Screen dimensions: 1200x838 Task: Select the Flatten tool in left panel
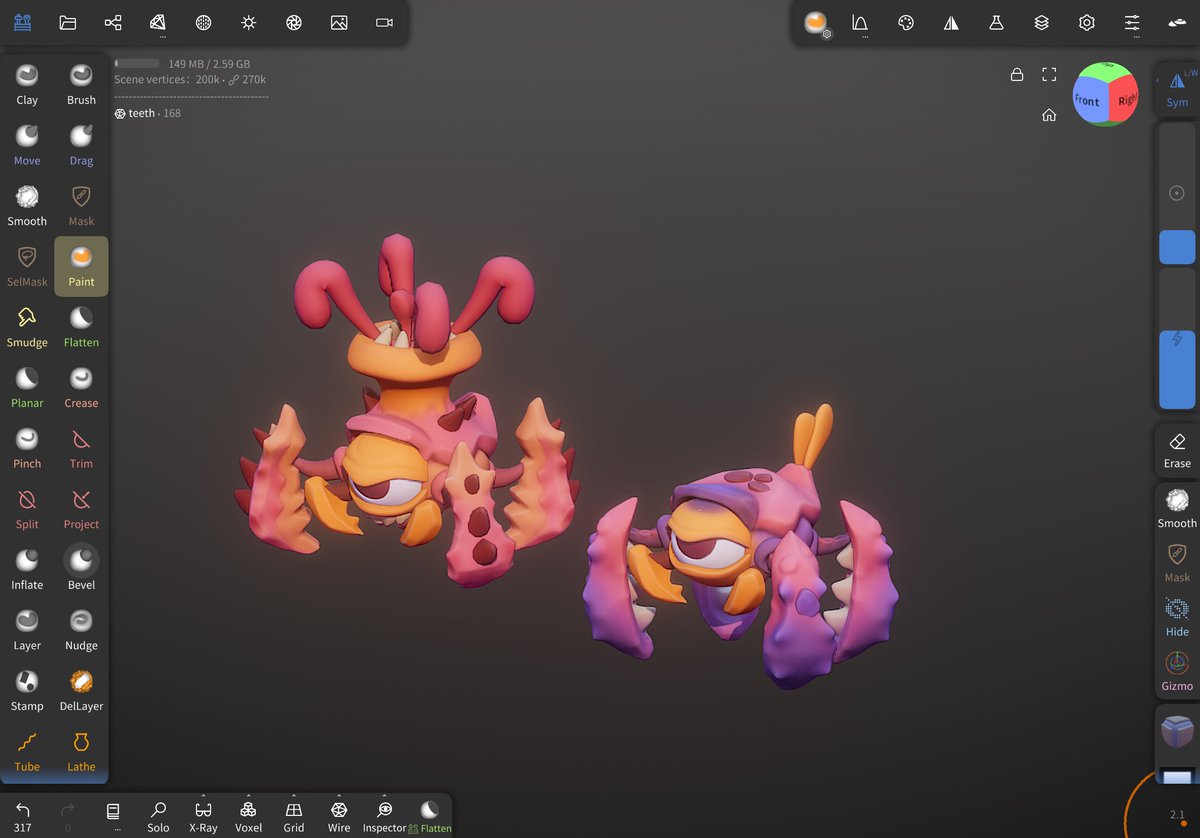(81, 327)
